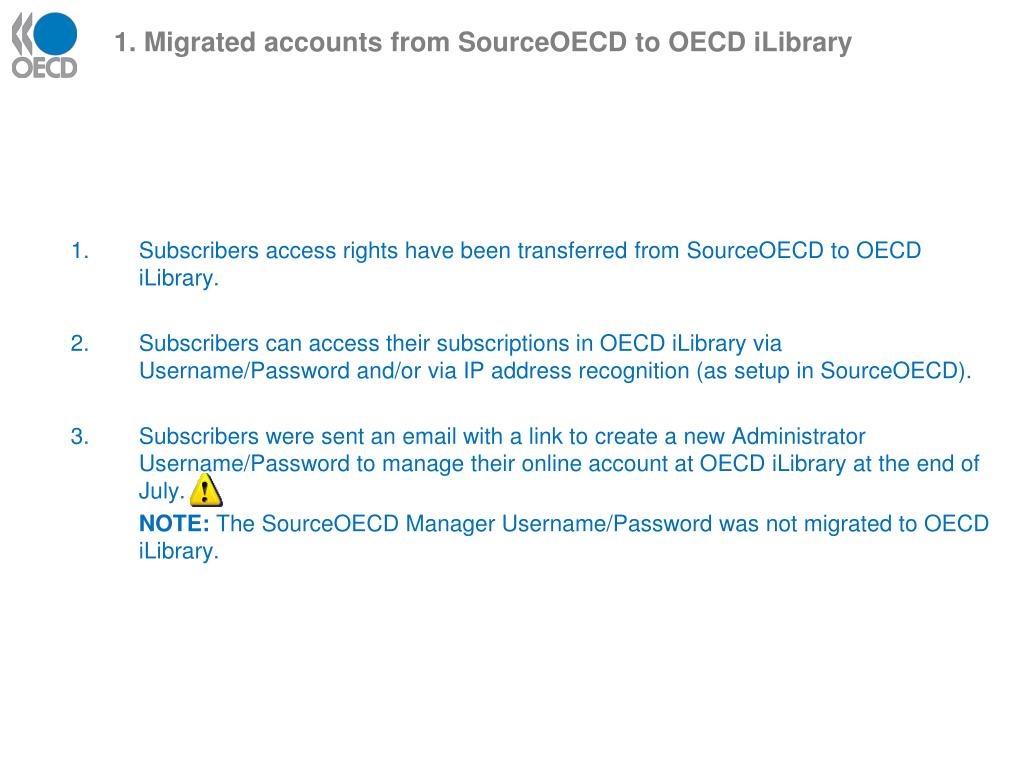Click the last iLibrary word in the note
The image size is (1024, 768).
pos(178,551)
